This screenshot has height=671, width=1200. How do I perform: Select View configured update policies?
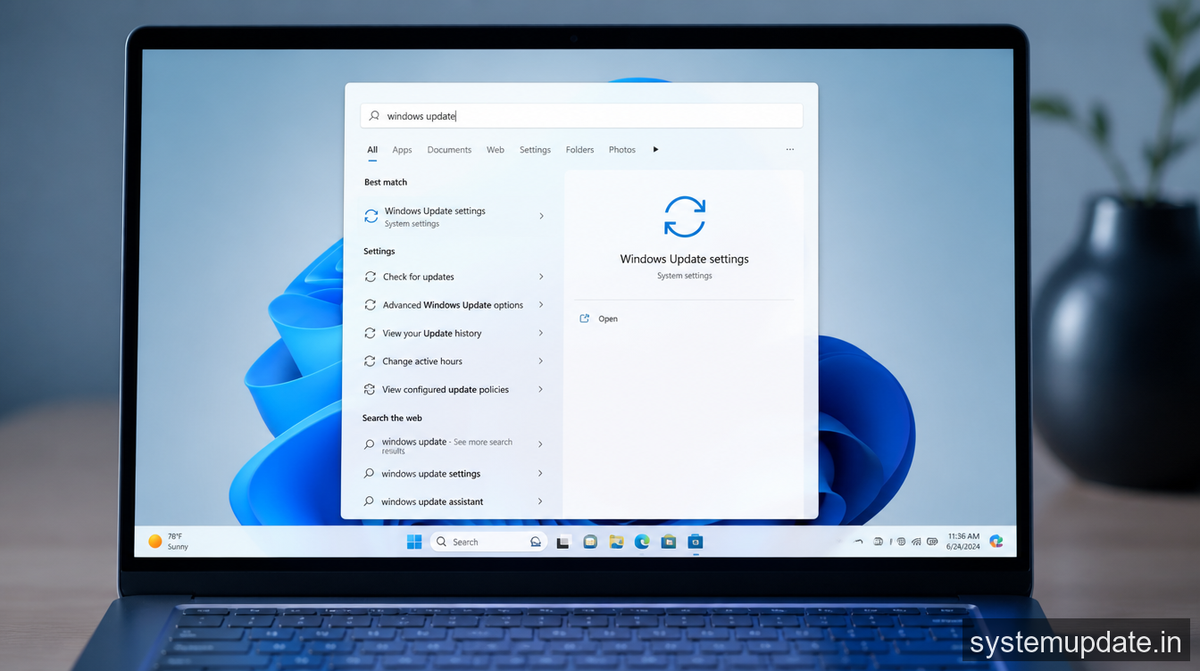point(455,389)
